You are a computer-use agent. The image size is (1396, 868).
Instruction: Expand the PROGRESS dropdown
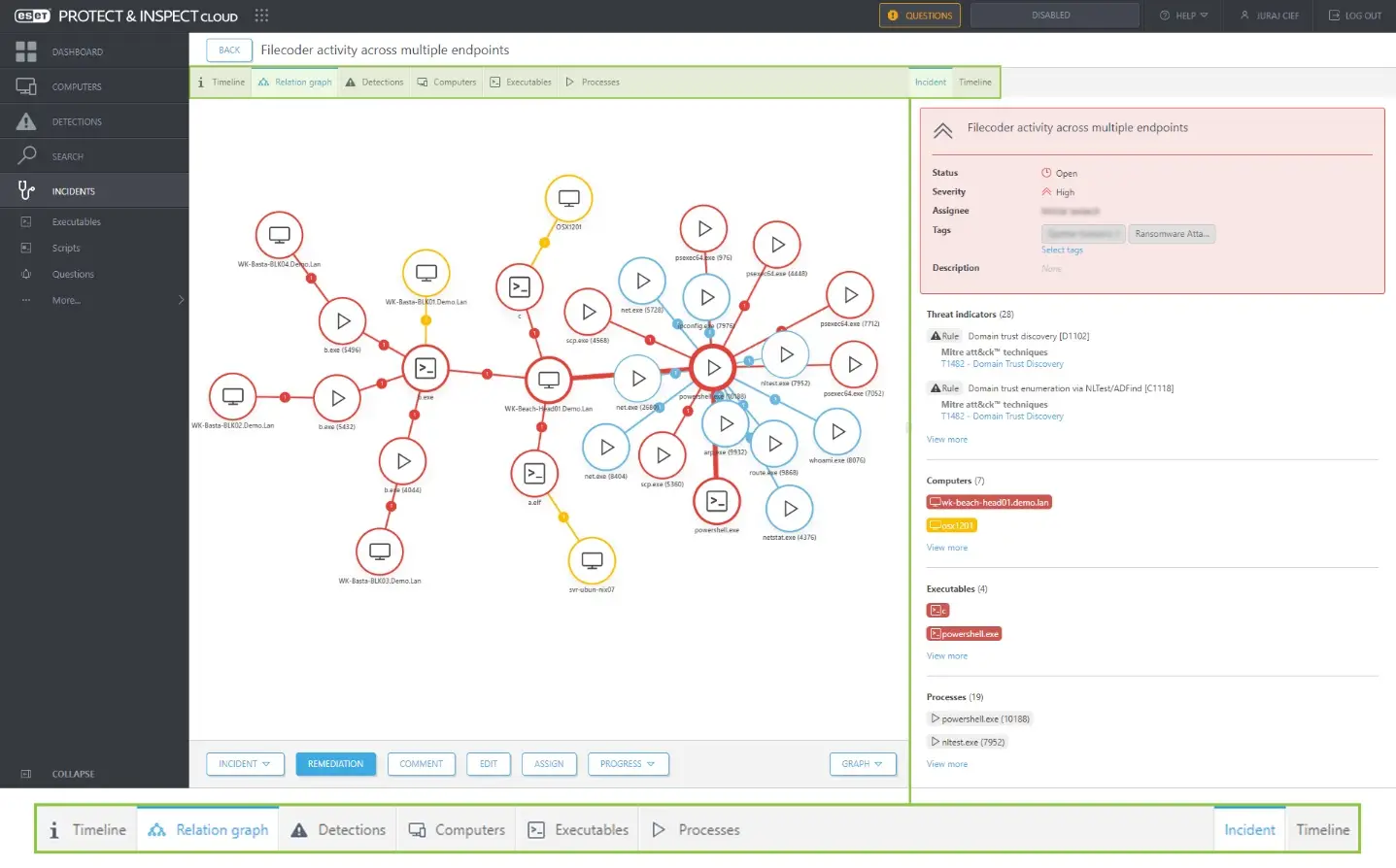[628, 764]
